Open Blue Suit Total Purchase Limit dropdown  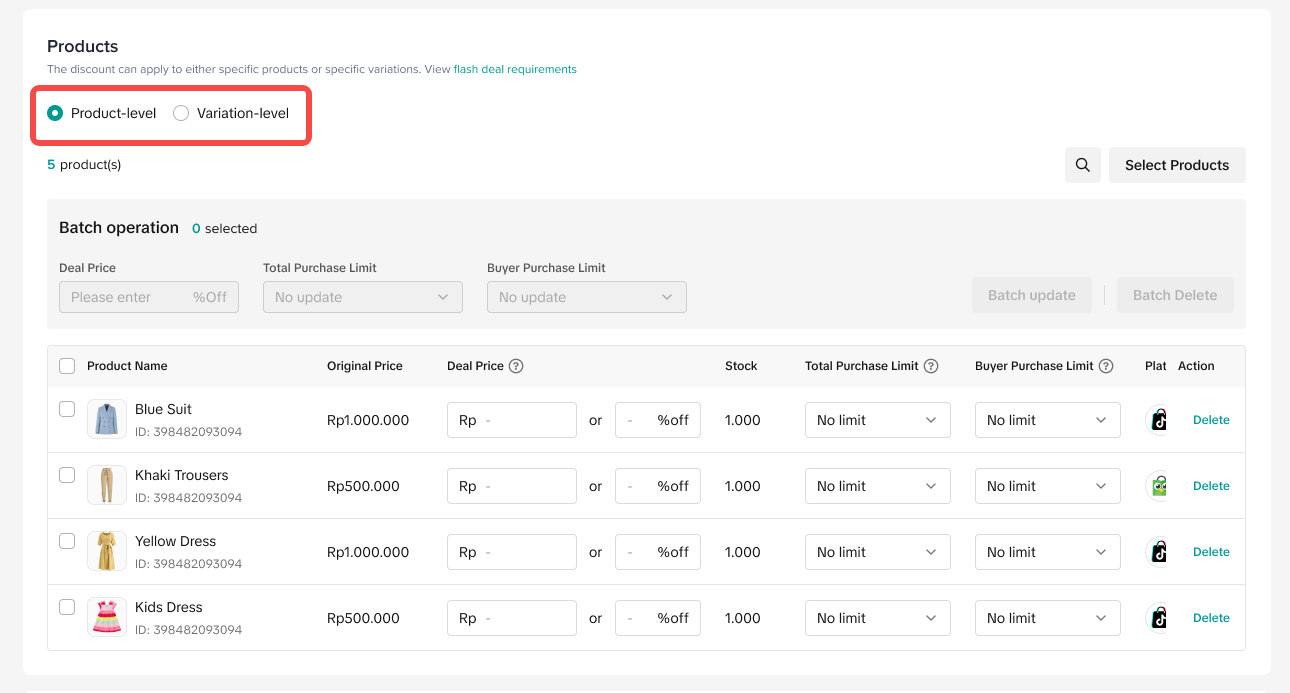(877, 420)
